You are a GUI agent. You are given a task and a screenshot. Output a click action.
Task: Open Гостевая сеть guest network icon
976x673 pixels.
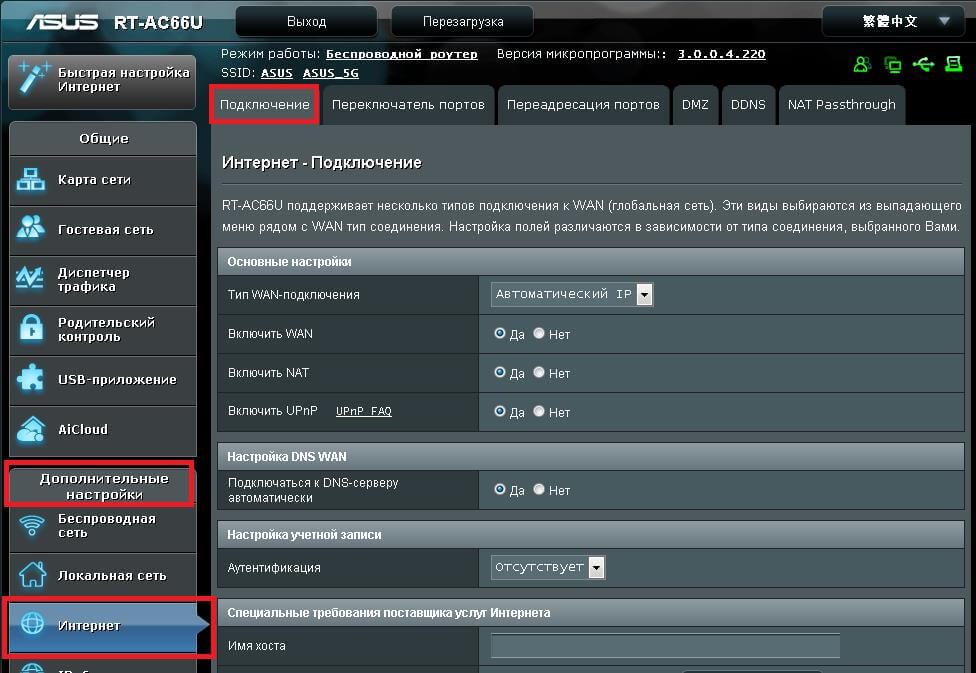(x=30, y=228)
